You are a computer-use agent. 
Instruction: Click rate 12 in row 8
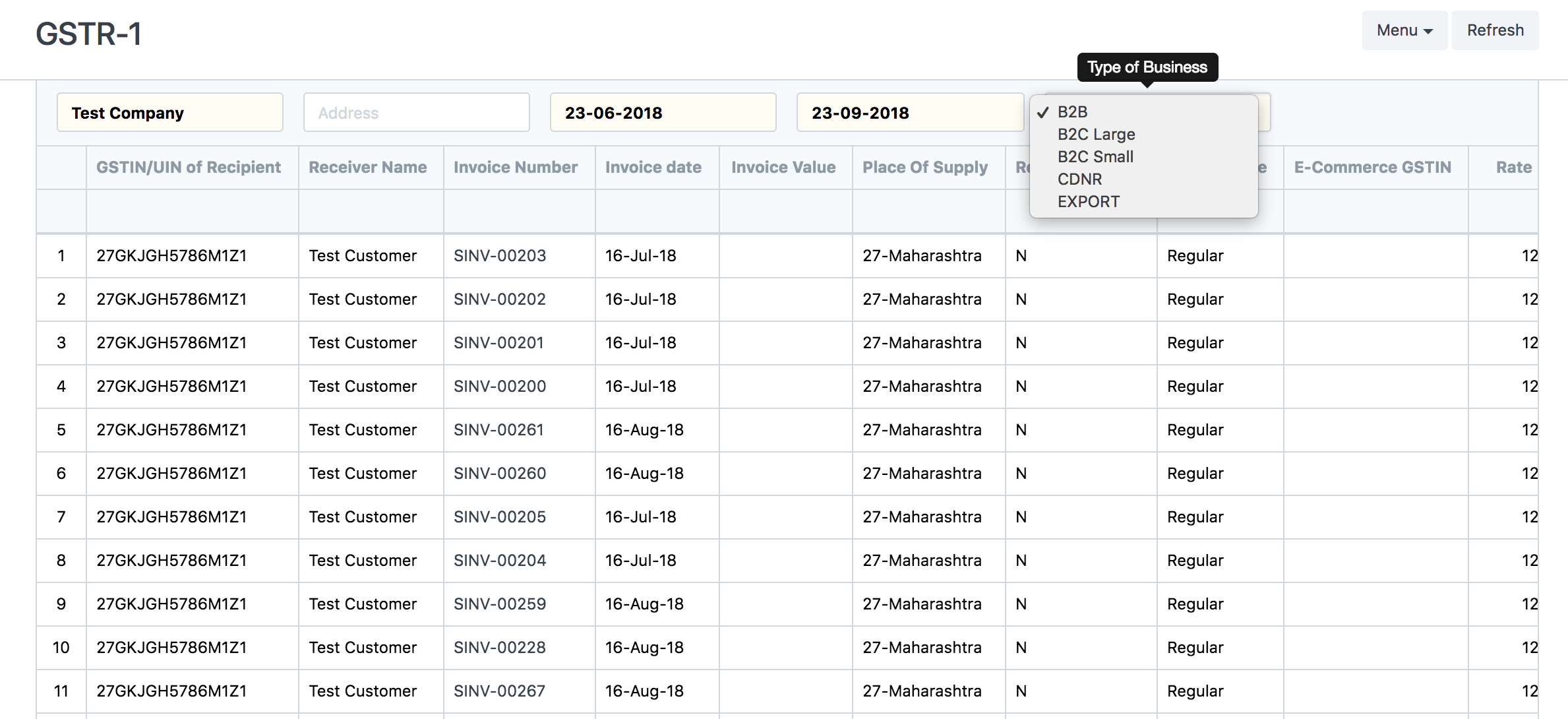(x=1530, y=561)
